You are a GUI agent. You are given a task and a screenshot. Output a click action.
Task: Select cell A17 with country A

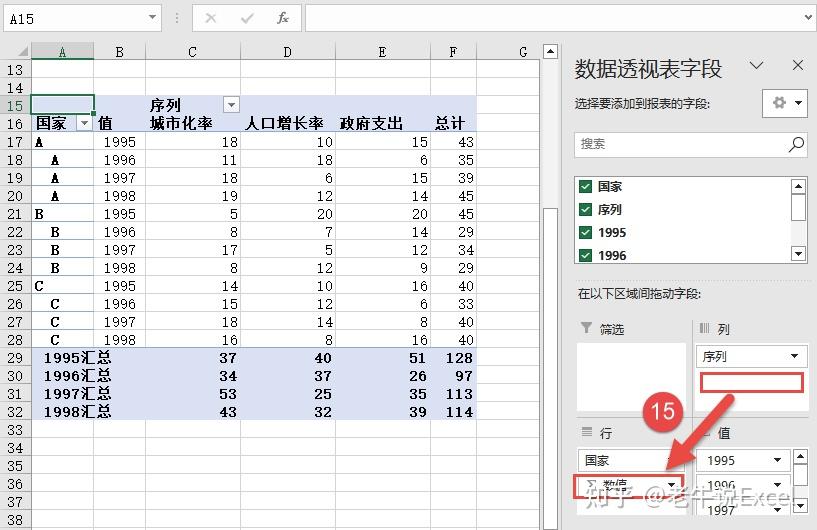point(63,141)
